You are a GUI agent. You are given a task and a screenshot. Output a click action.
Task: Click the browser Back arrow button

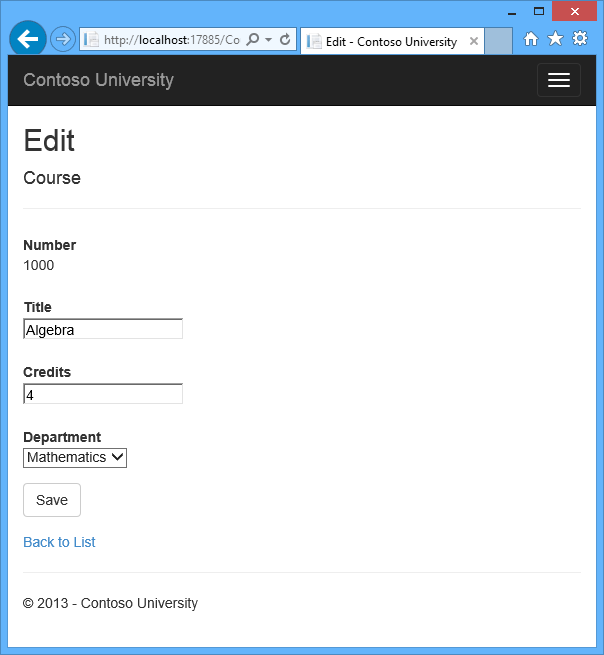pos(27,39)
